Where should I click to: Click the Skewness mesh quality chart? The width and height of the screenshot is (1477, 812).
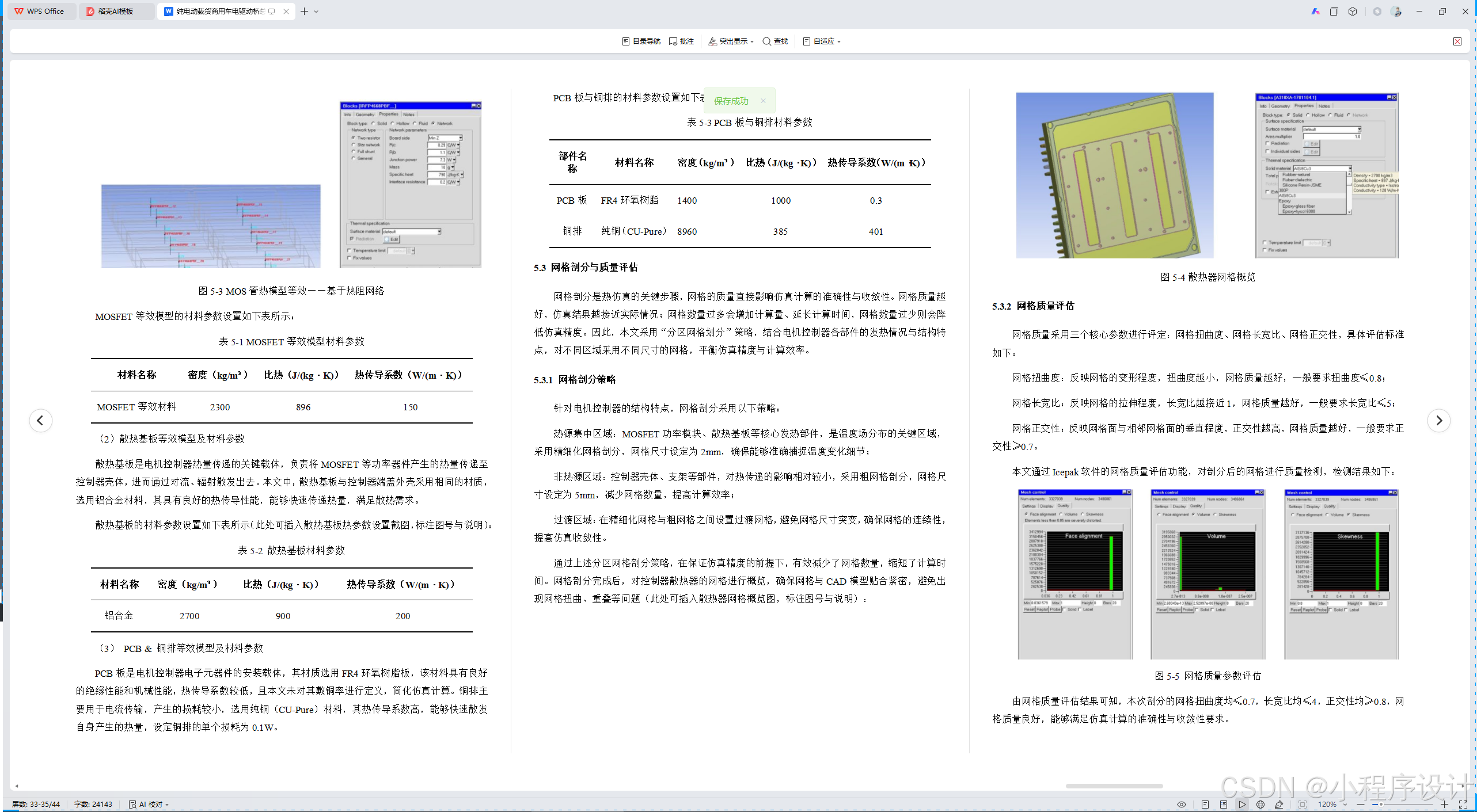tap(1341, 574)
